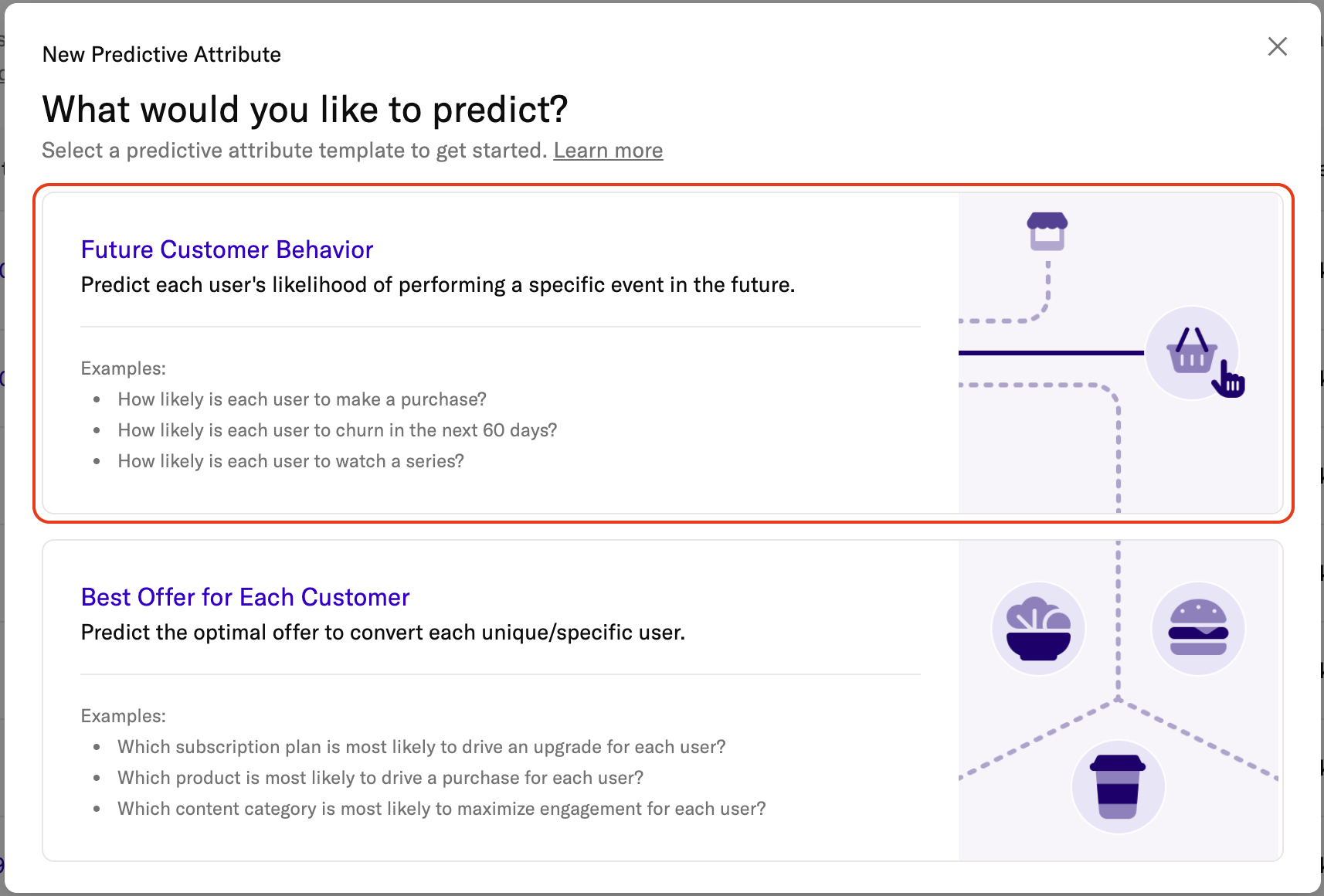This screenshot has width=1324, height=896.
Task: Close the New Predictive Attribute dialog
Action: tap(1277, 47)
